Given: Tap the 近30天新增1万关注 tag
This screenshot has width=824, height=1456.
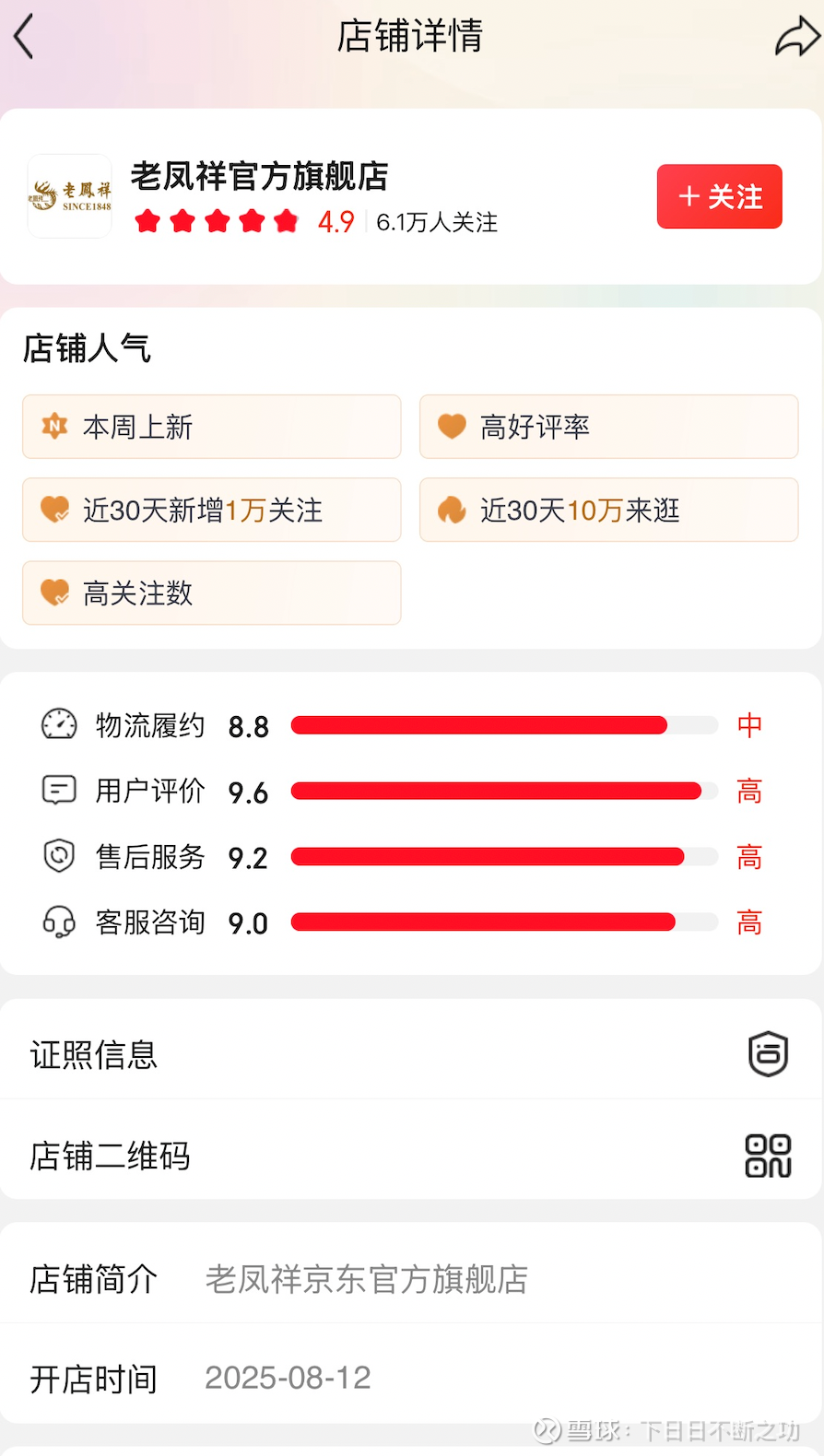Looking at the screenshot, I should click(x=212, y=510).
